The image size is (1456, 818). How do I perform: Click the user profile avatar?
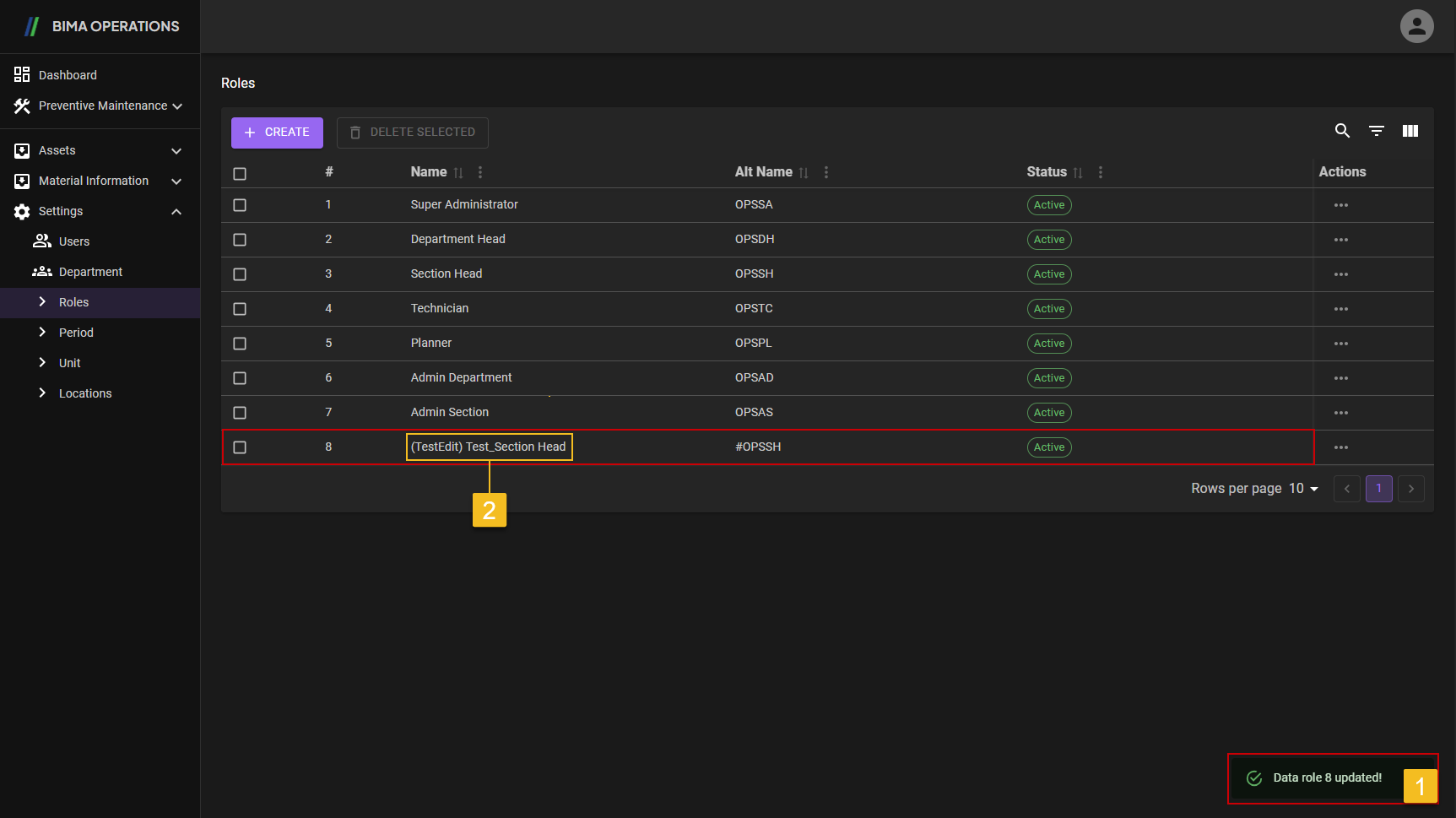pos(1416,26)
